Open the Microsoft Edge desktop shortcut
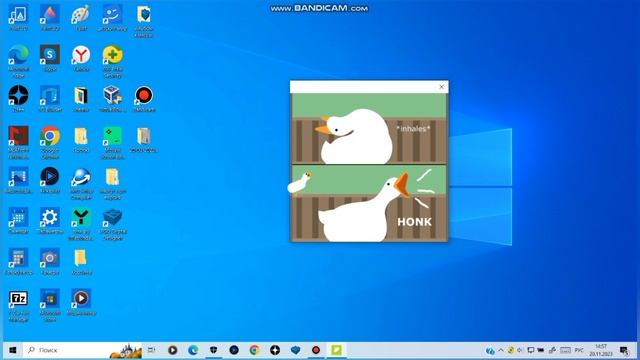 tap(18, 61)
